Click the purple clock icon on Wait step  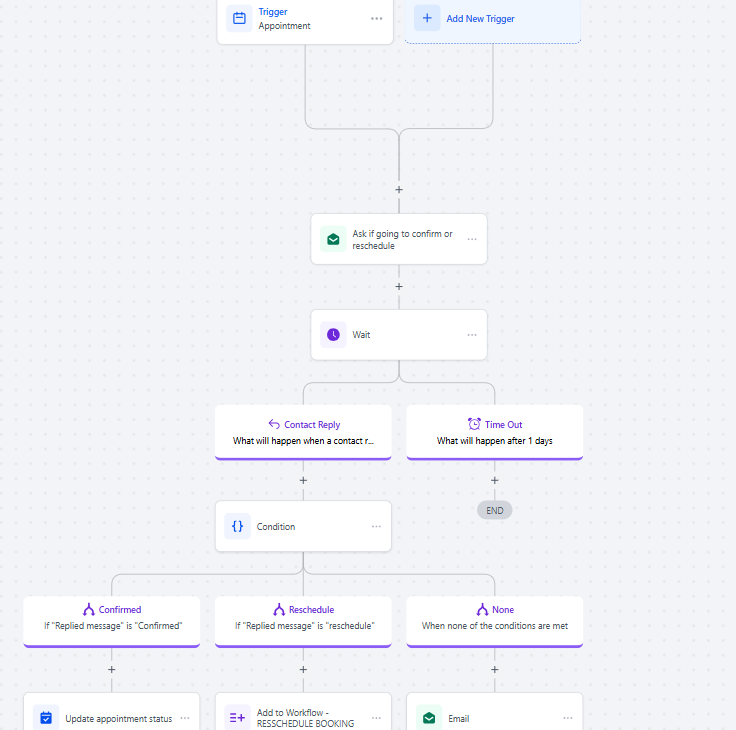point(333,335)
